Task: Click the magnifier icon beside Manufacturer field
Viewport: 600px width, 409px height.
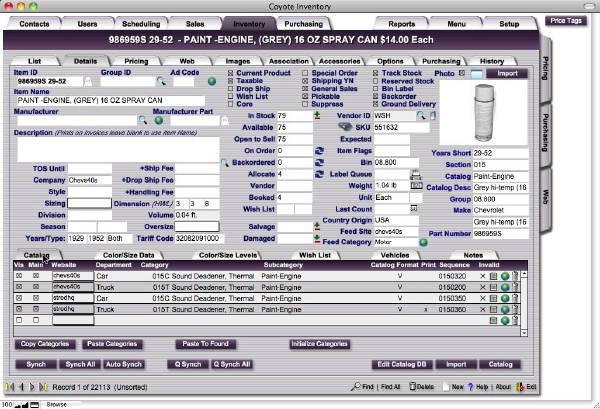Action: coord(143,120)
